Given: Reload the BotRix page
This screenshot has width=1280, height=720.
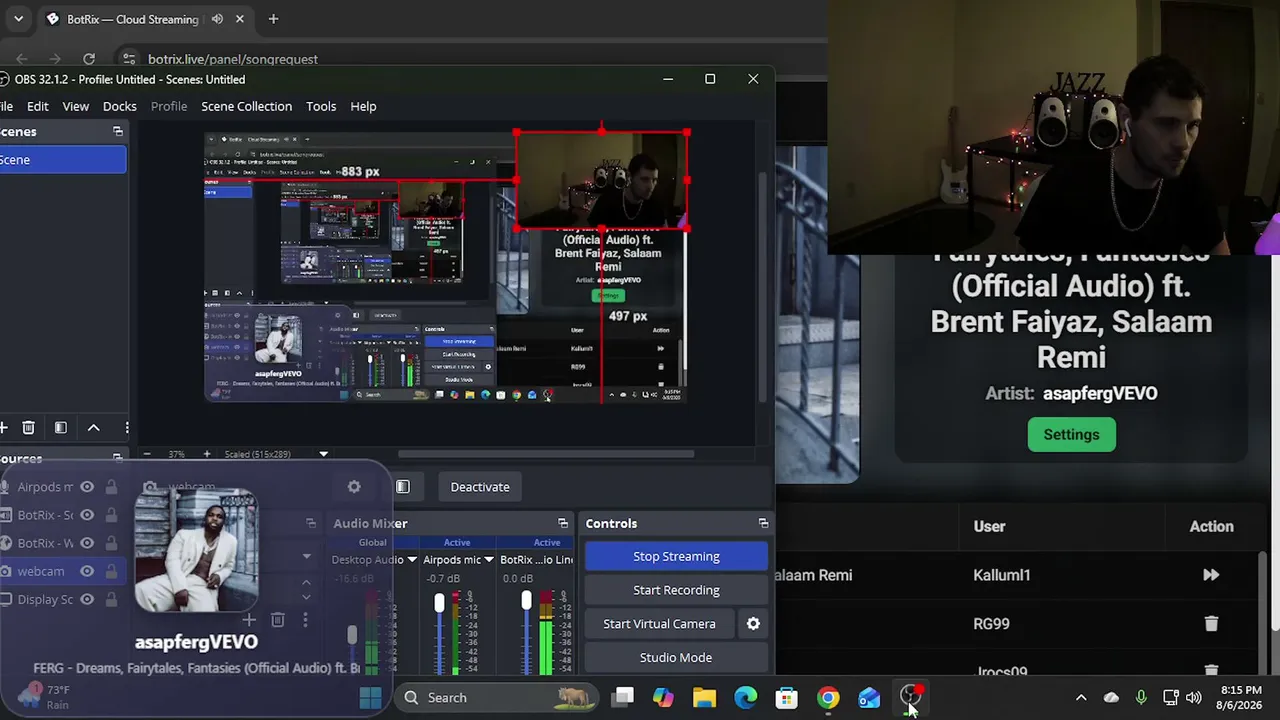Looking at the screenshot, I should click(x=89, y=59).
